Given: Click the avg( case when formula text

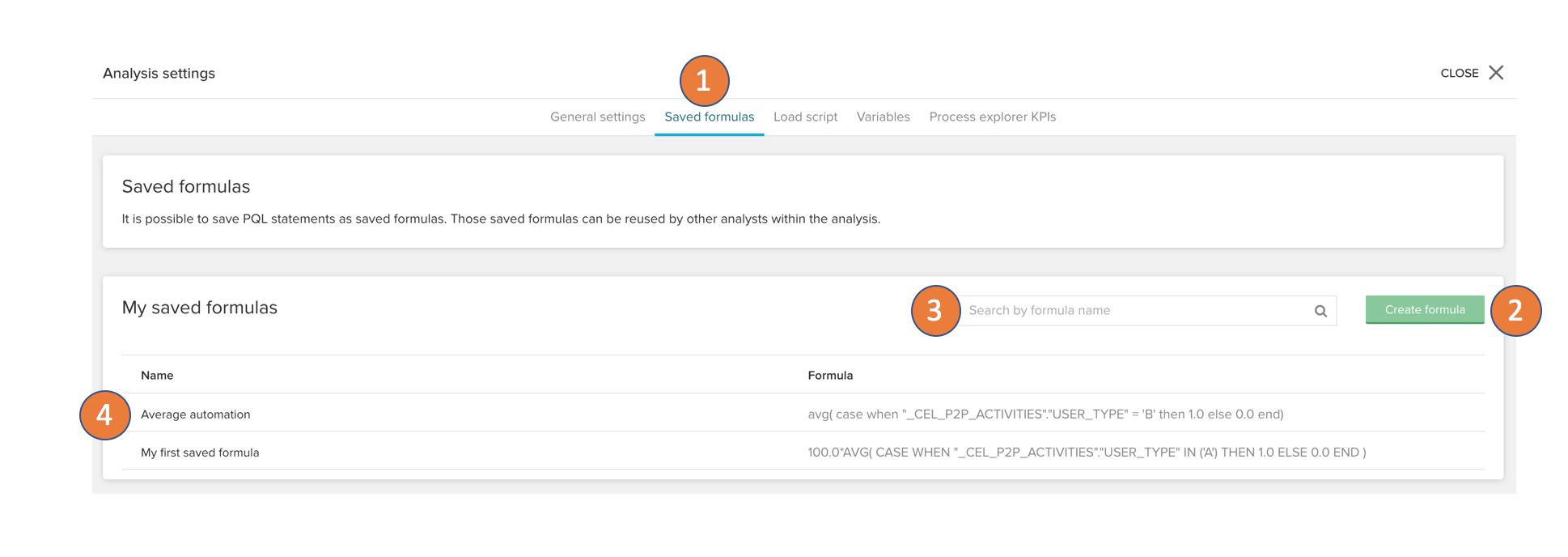Looking at the screenshot, I should [1045, 415].
